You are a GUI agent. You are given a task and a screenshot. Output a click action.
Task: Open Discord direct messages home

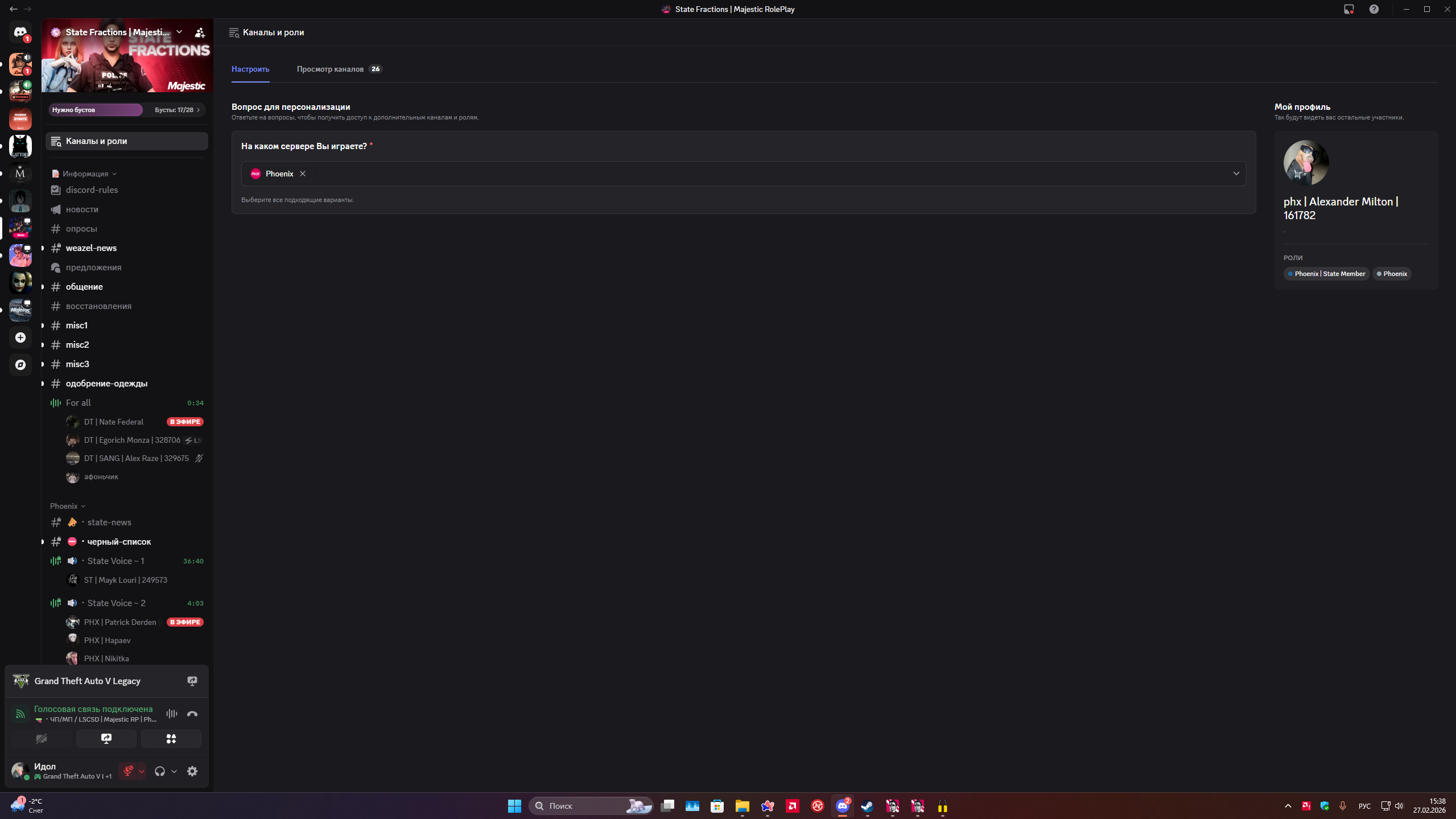[x=20, y=32]
